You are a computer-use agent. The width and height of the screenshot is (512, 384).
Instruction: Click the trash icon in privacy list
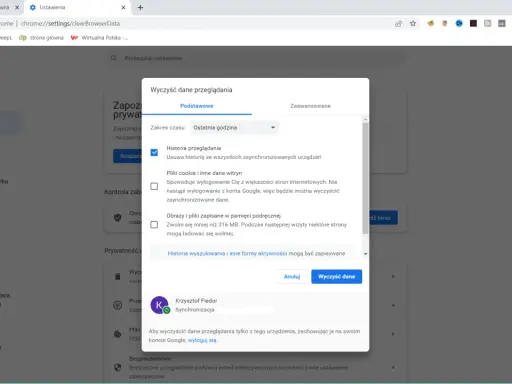[x=117, y=276]
